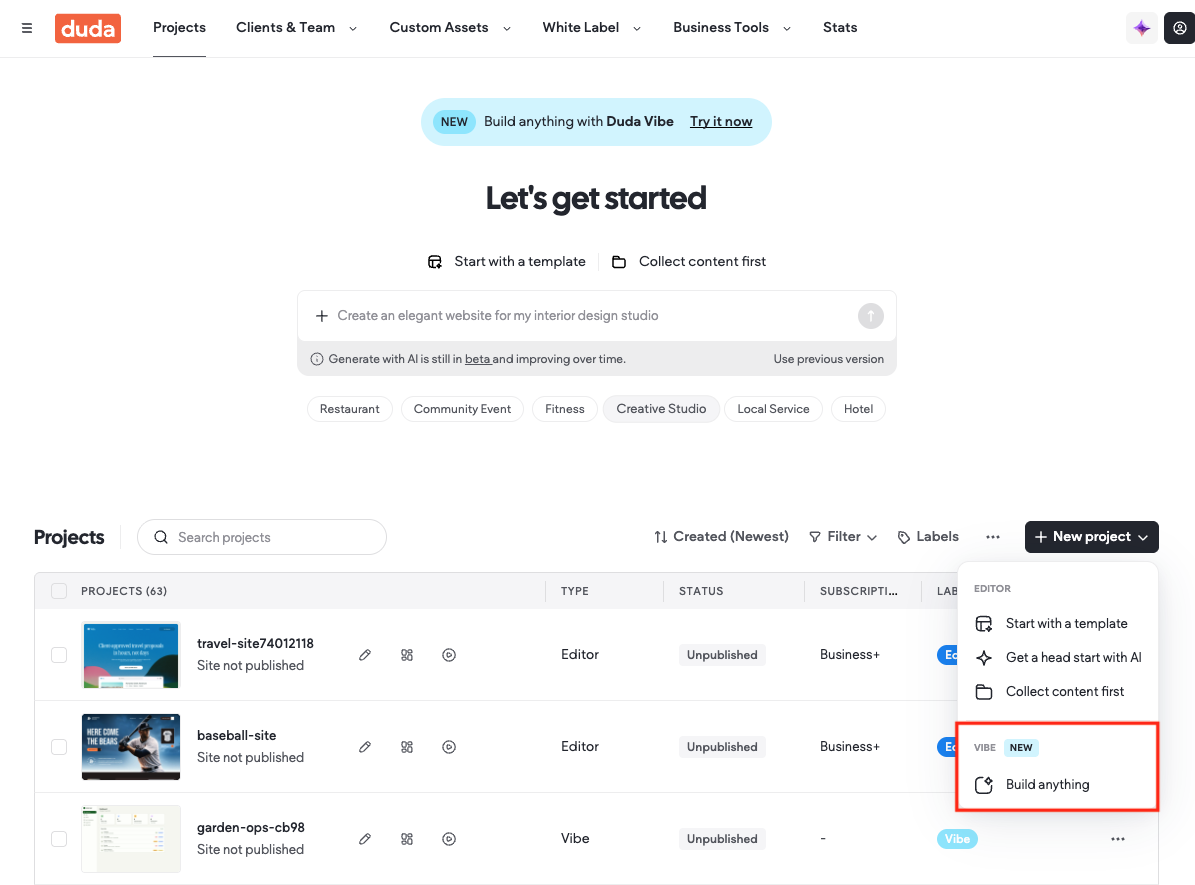Screen dimensions: 1195x885
Task: Toggle the New project dropdown button
Action: [x=1091, y=537]
